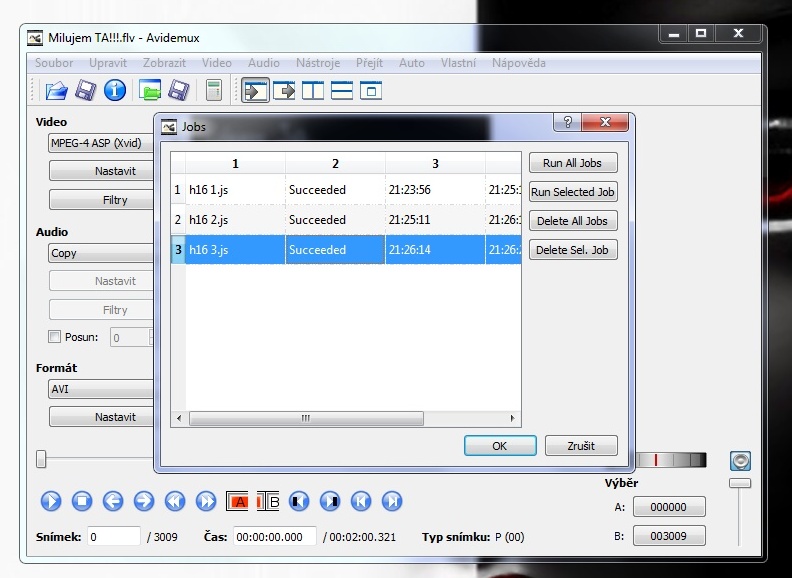Click Run All Jobs button
This screenshot has height=578, width=792.
(572, 163)
